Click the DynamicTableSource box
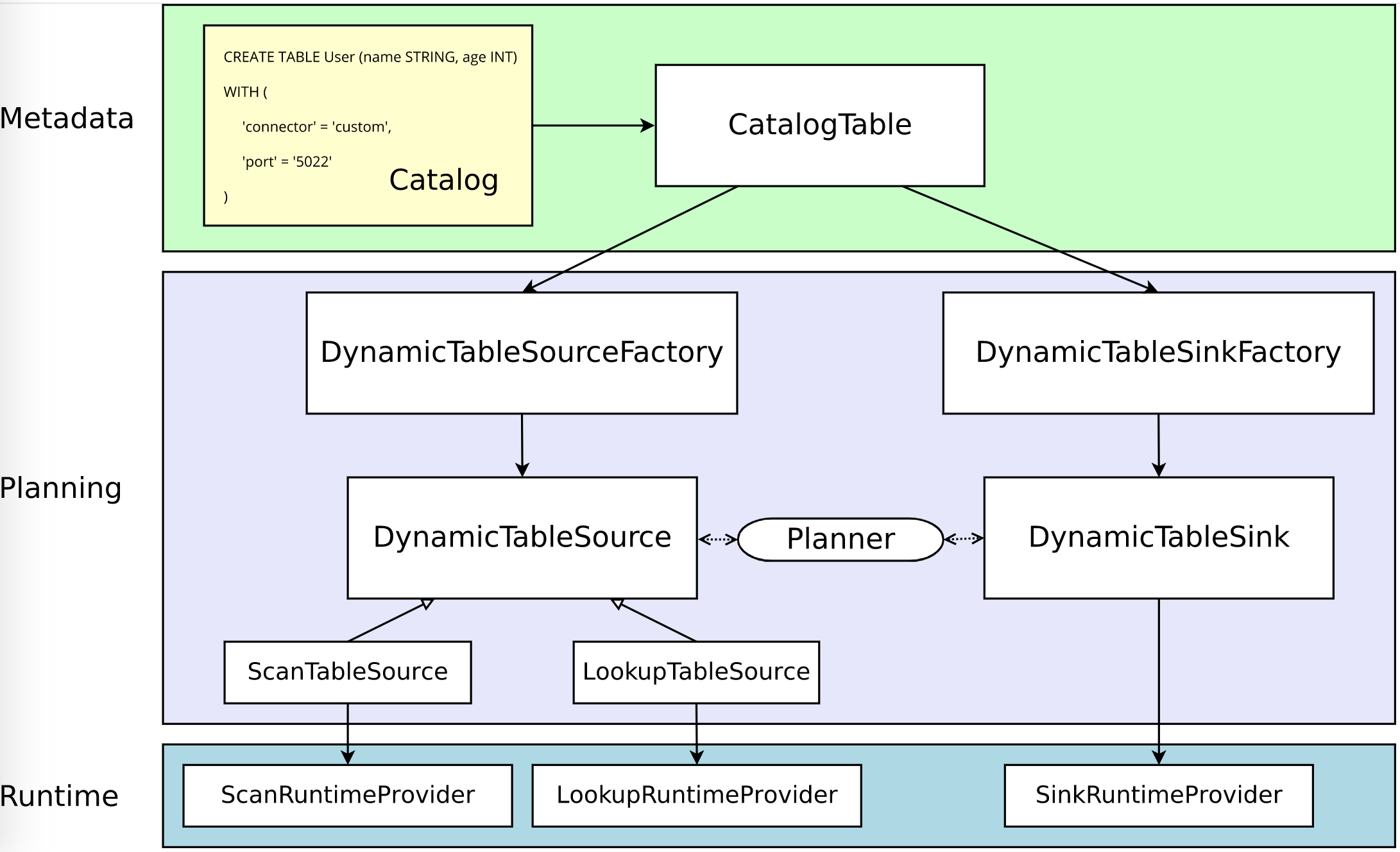Image resolution: width=1400 pixels, height=852 pixels. 522,538
